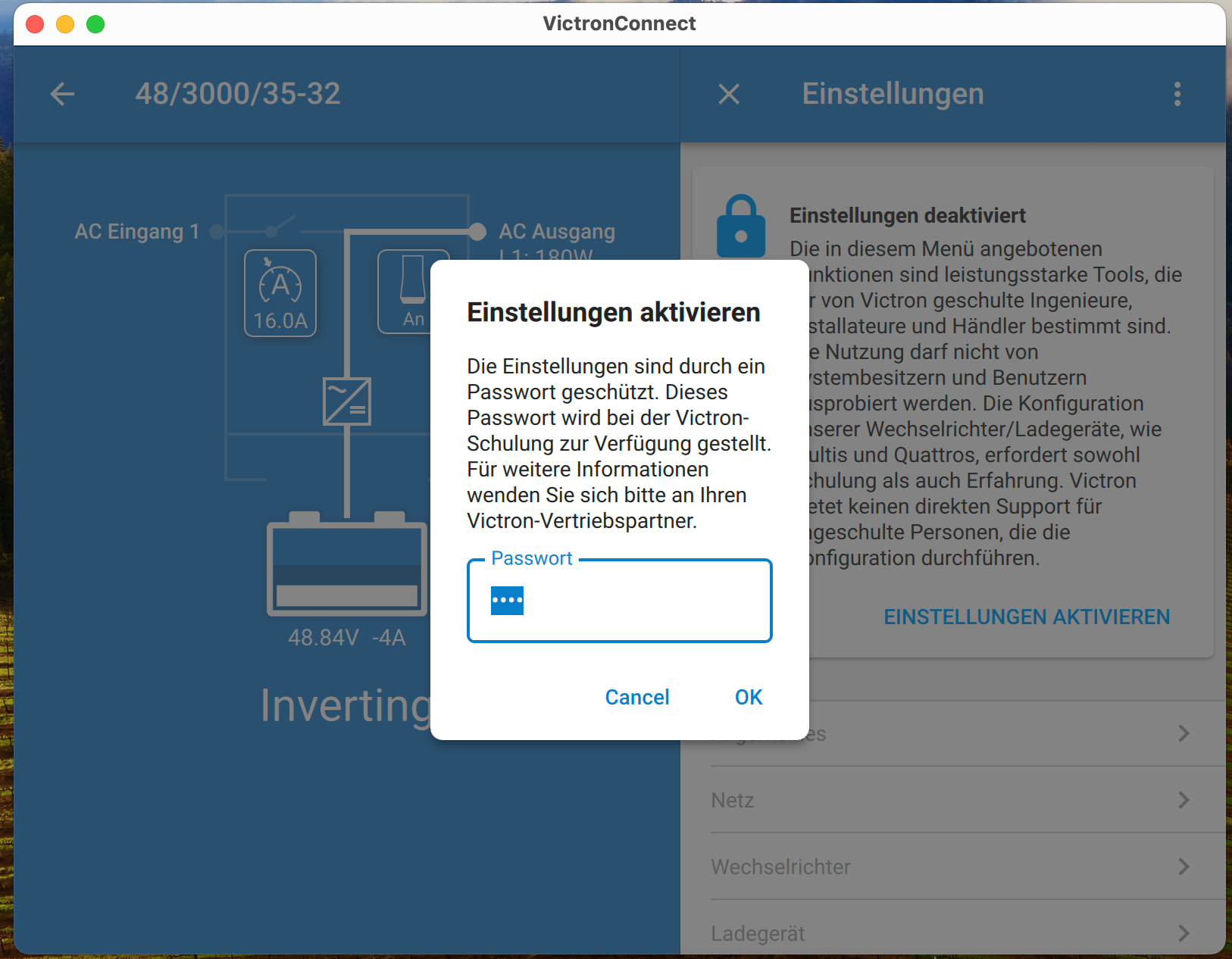Click the 'AC Ausgang' label
This screenshot has height=959, width=1232.
(x=557, y=232)
